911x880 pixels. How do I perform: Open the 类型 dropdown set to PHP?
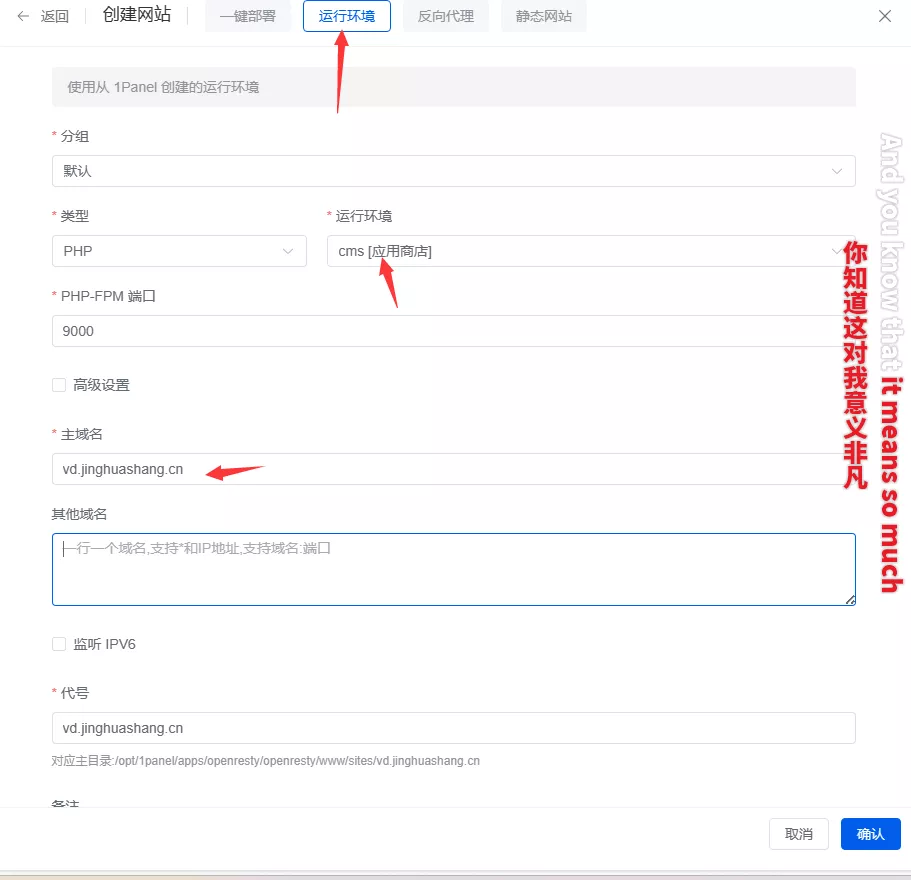point(178,251)
